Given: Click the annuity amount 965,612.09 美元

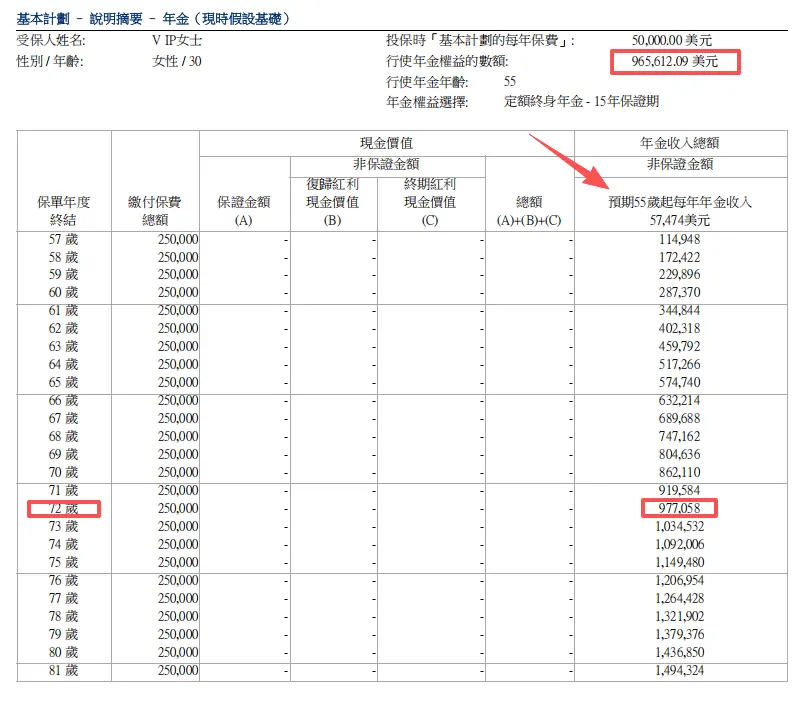Looking at the screenshot, I should (674, 62).
